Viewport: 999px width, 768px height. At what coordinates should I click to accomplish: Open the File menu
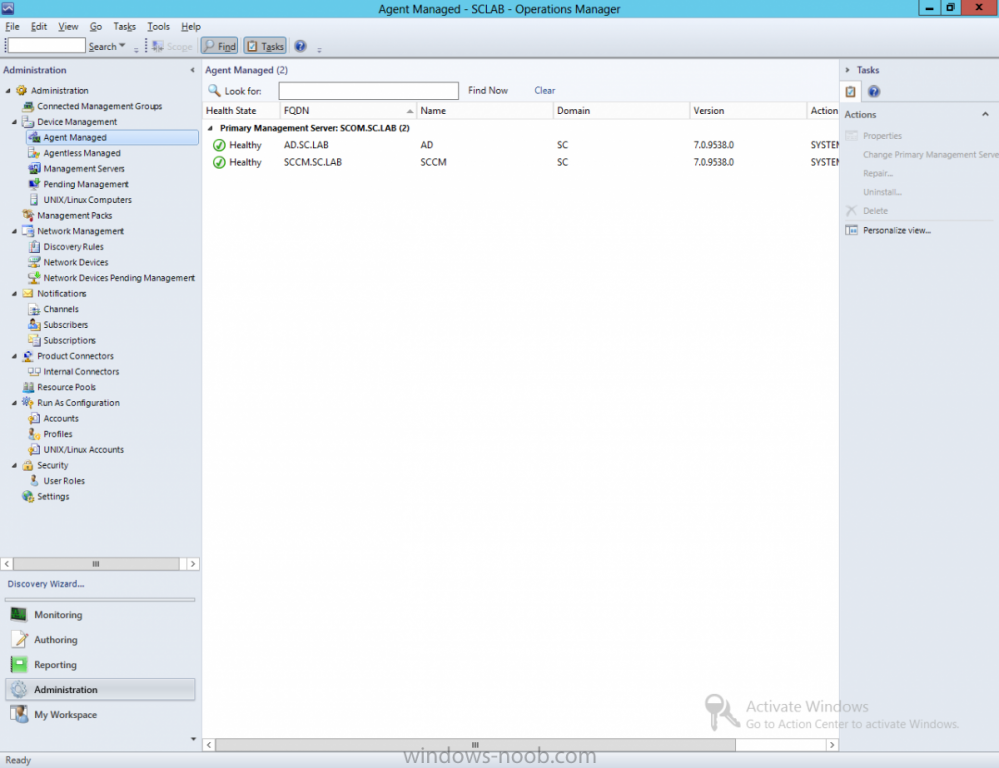click(12, 26)
